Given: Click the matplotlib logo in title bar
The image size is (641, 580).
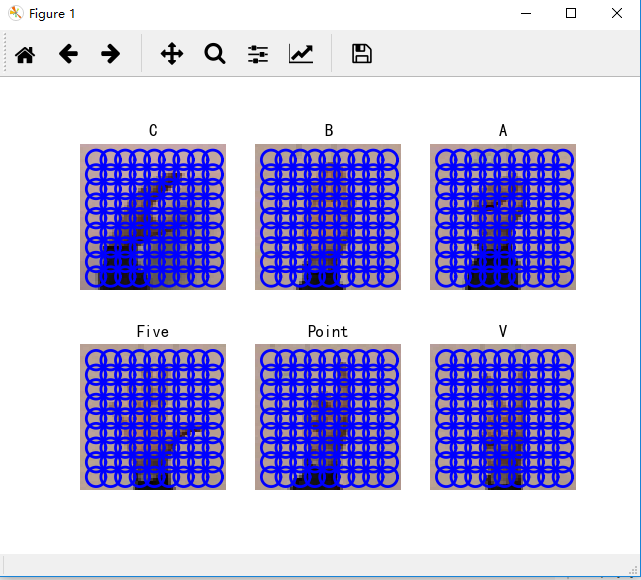Looking at the screenshot, I should tap(16, 13).
